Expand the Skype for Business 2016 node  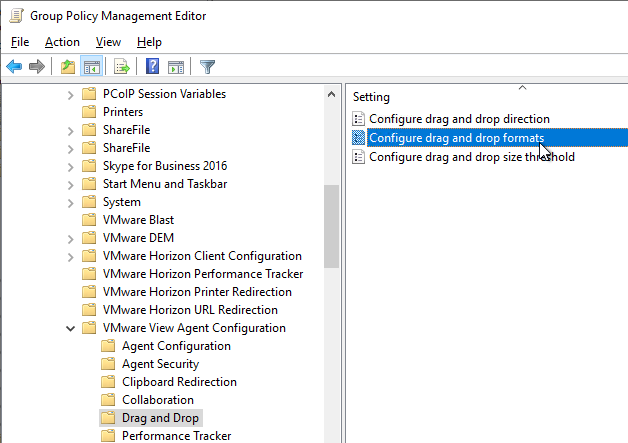point(70,167)
